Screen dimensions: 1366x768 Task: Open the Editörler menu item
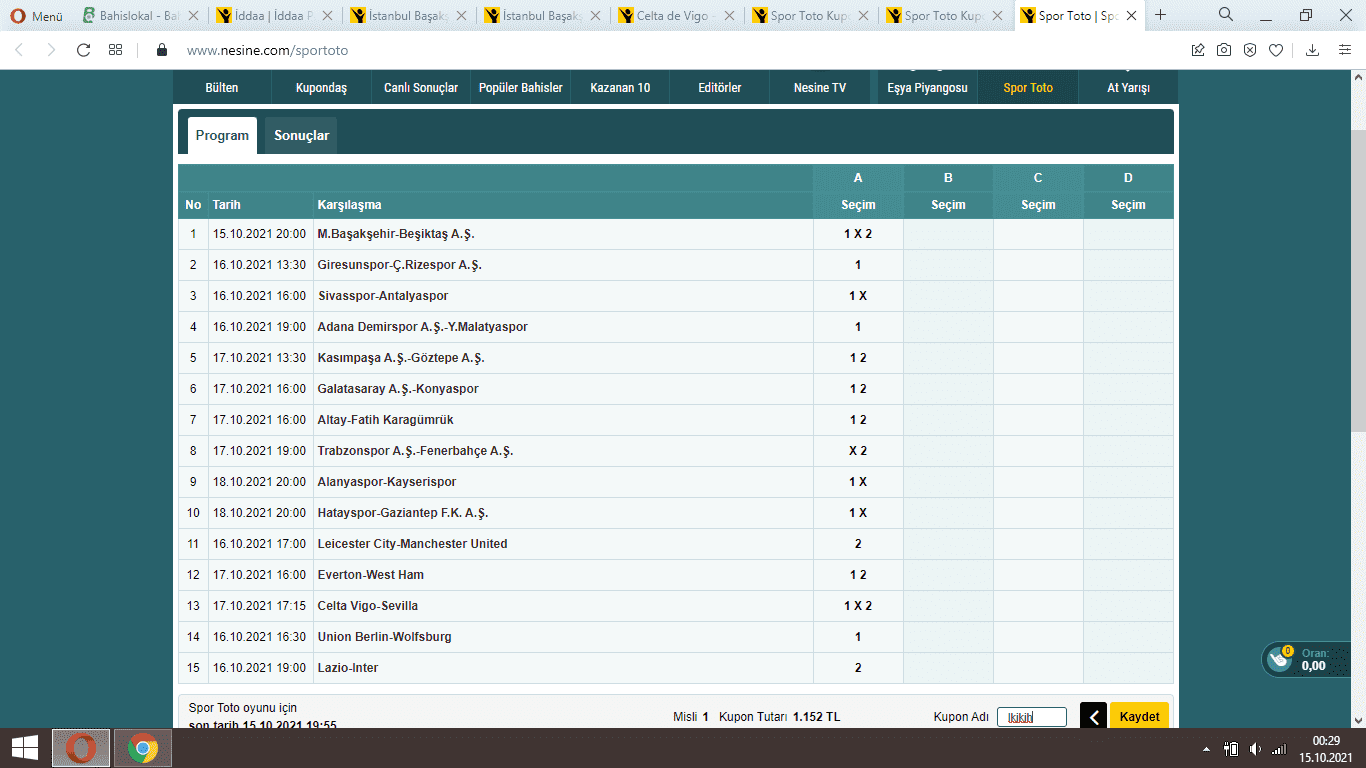pyautogui.click(x=720, y=88)
